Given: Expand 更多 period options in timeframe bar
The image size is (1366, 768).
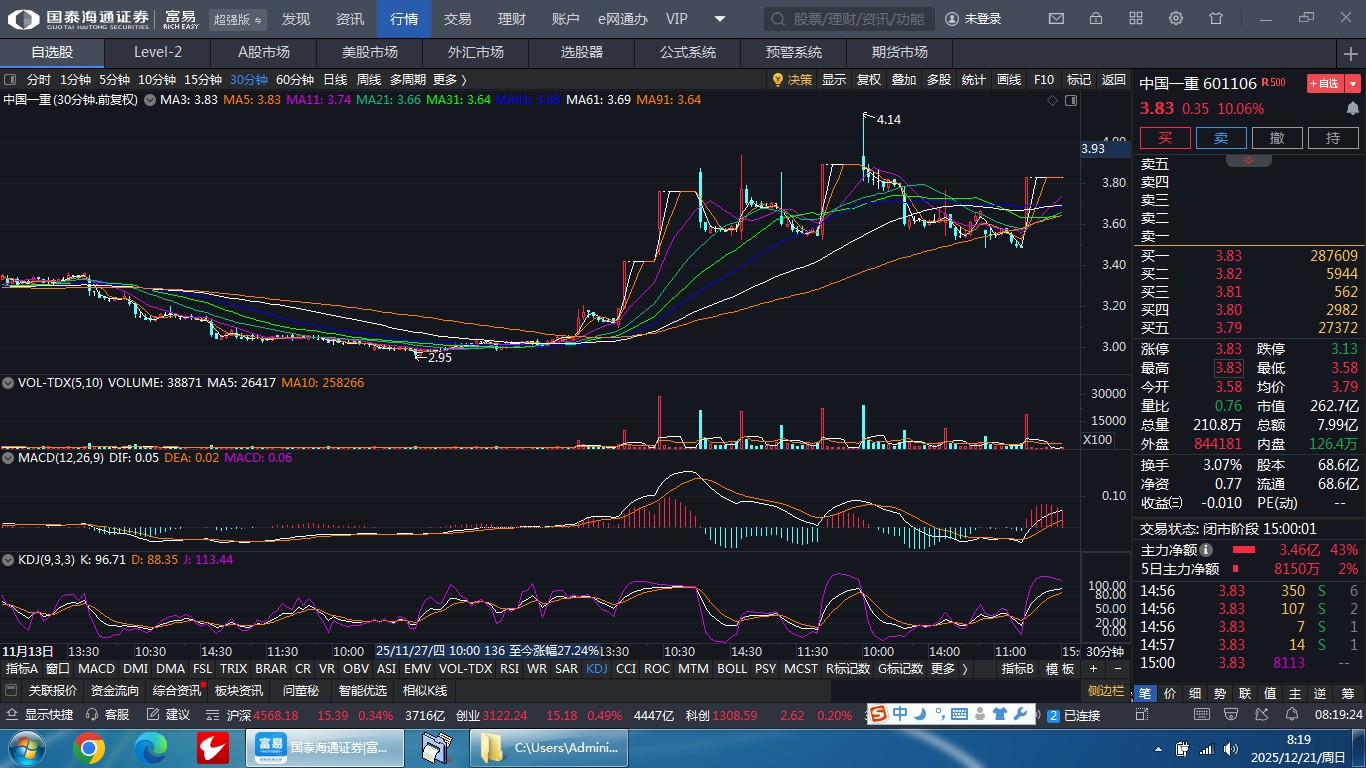Looking at the screenshot, I should [449, 80].
